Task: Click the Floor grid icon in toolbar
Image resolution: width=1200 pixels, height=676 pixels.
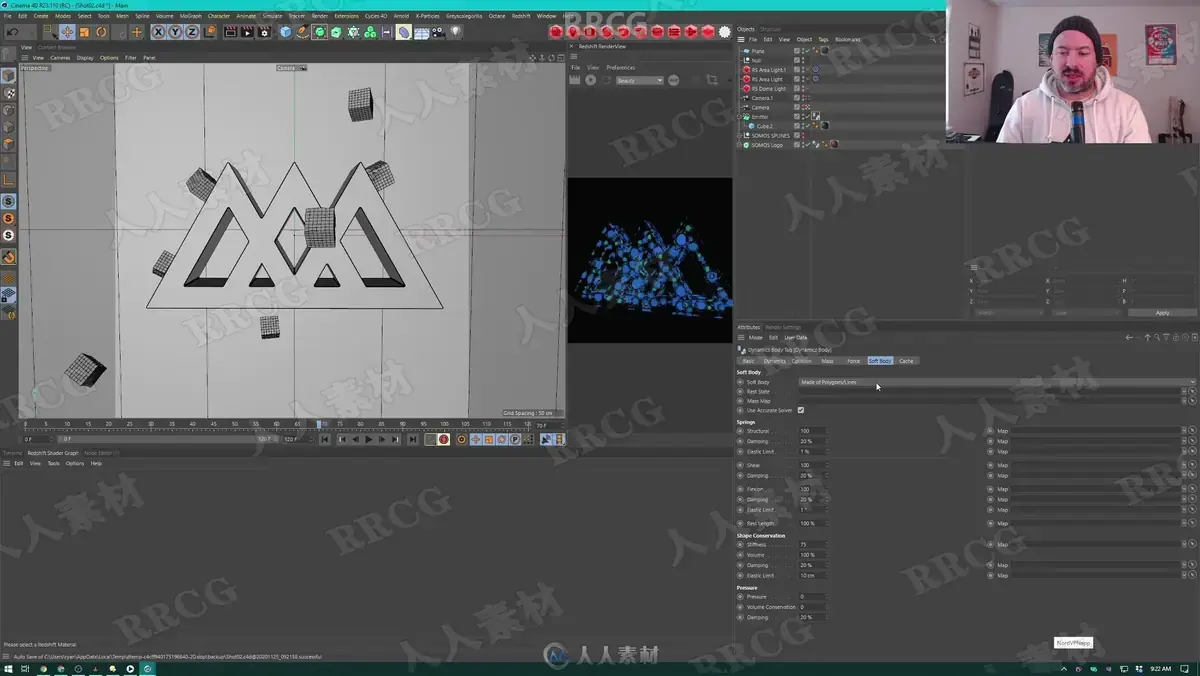Action: 421,32
